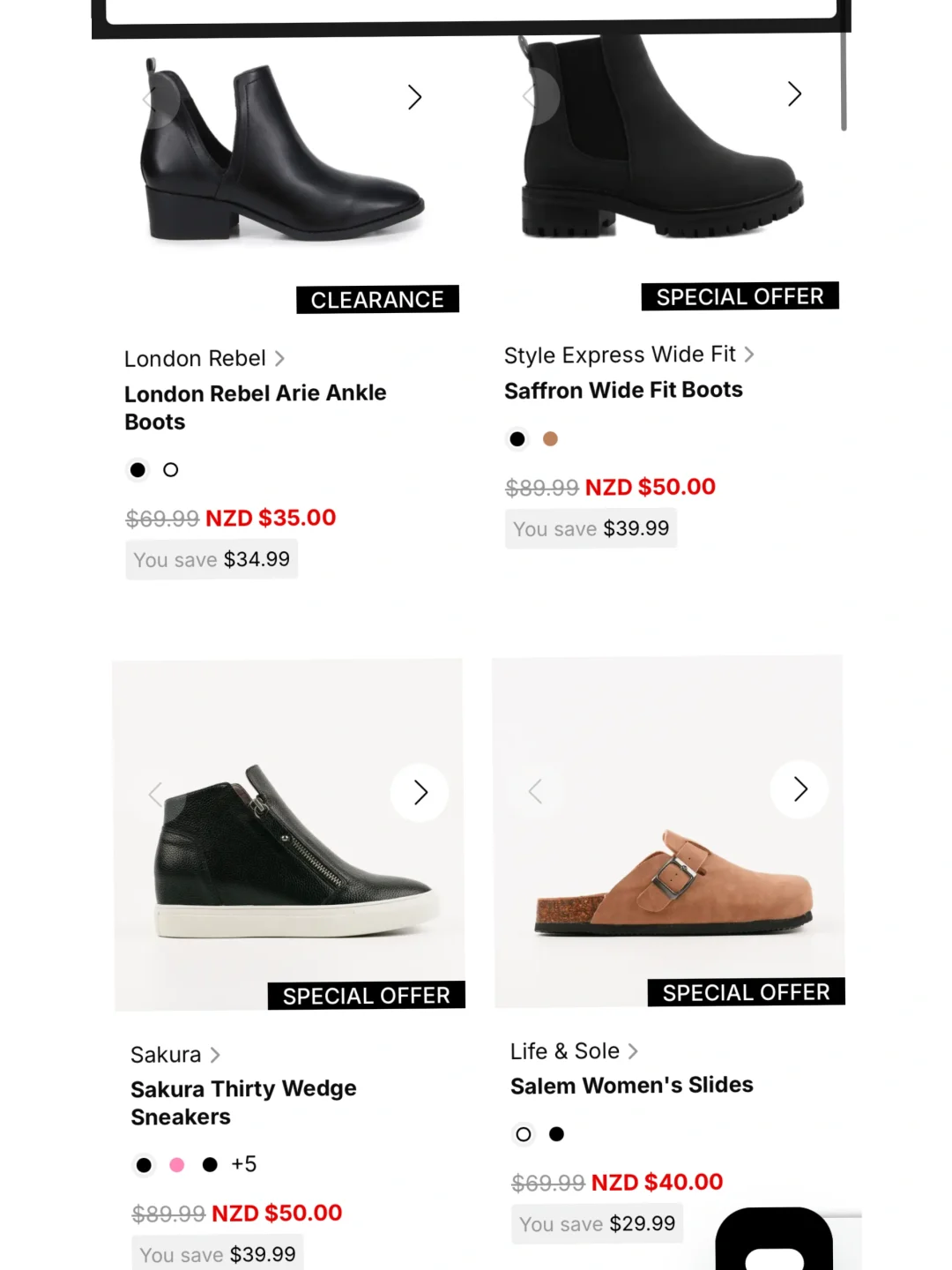Viewport: 952px width, 1270px height.
Task: Show previous image of Sakura Wedge Sneakers
Action: [156, 795]
